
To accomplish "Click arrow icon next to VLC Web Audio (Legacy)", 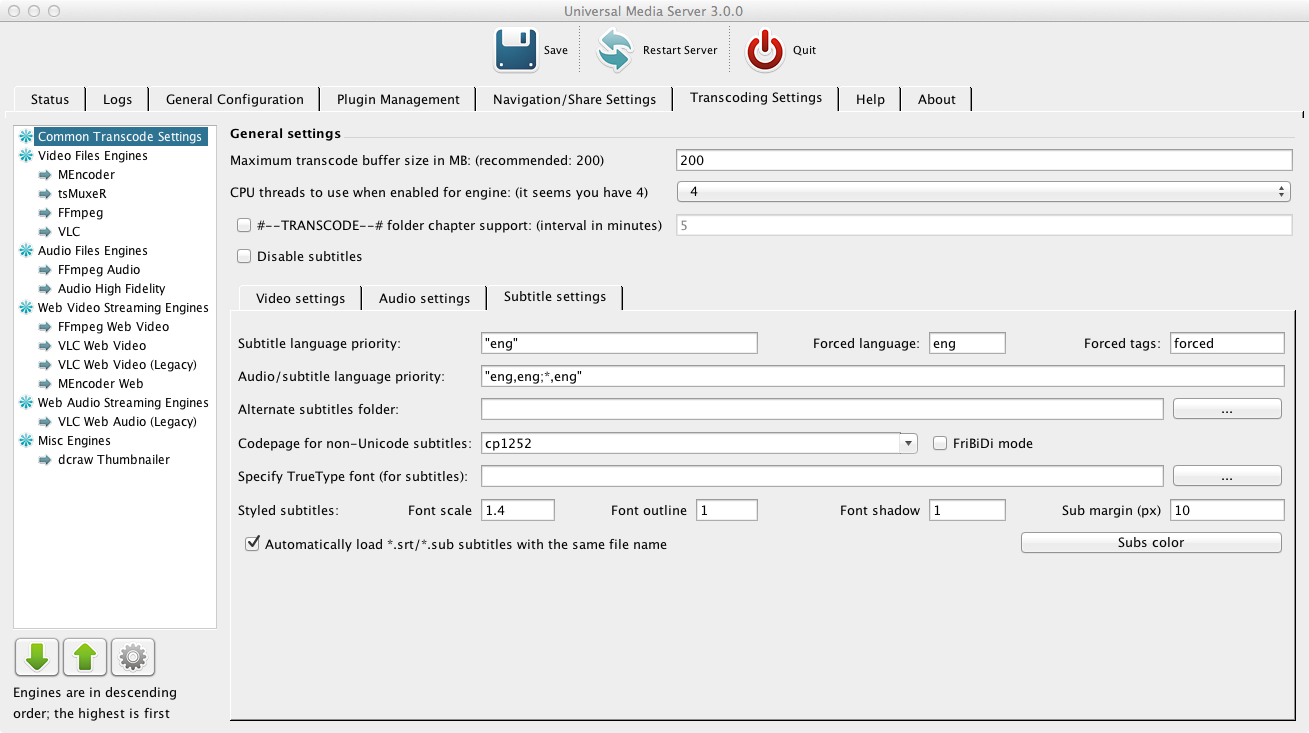I will click(45, 422).
